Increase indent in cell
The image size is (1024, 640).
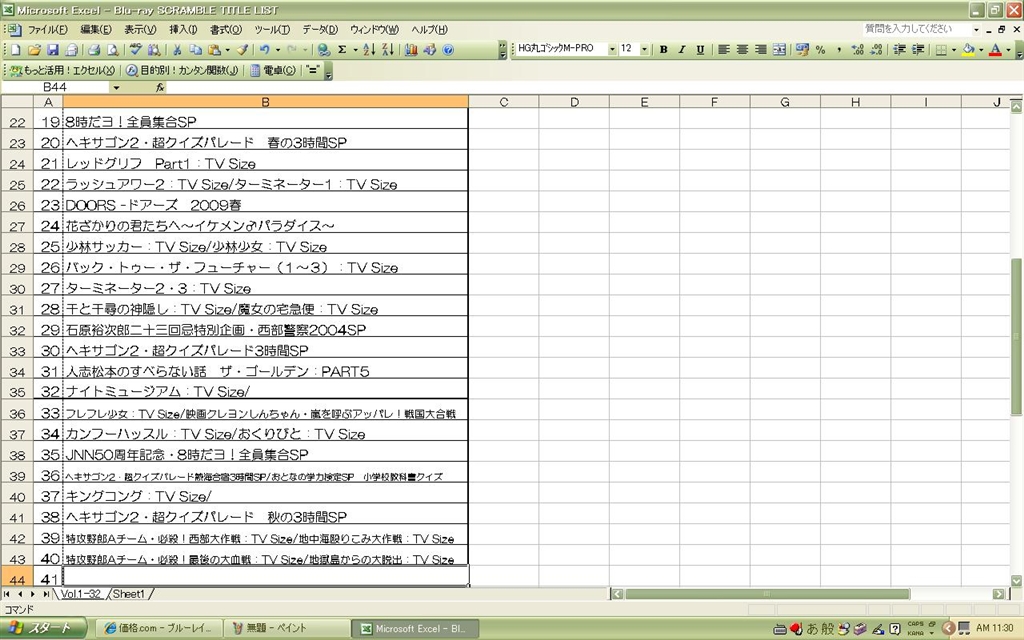918,50
